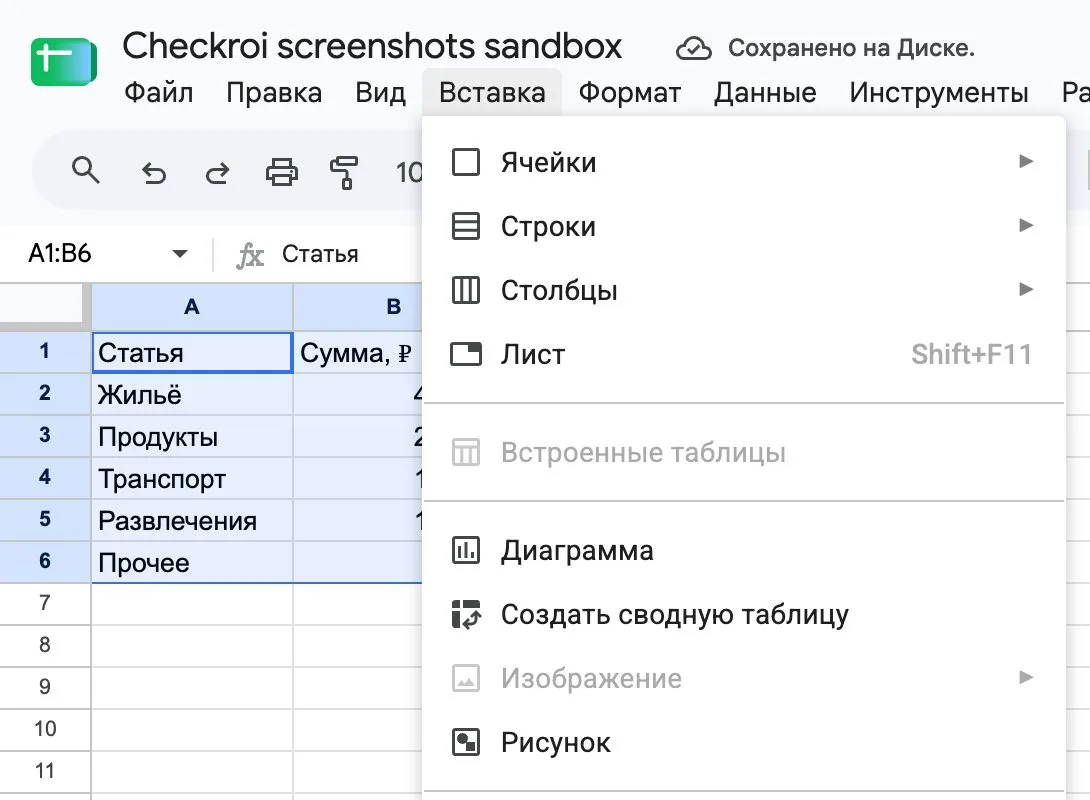Click the Изображение picture icon
Viewport: 1090px width, 800px height.
click(x=466, y=678)
